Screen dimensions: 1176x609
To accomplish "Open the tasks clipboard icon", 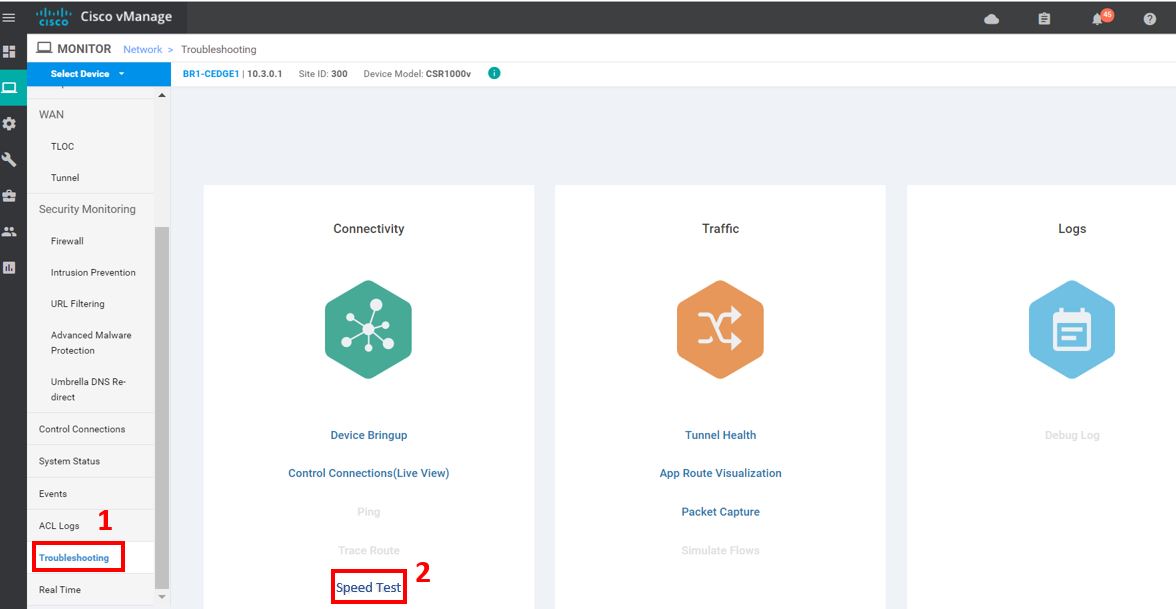I will (x=1044, y=19).
